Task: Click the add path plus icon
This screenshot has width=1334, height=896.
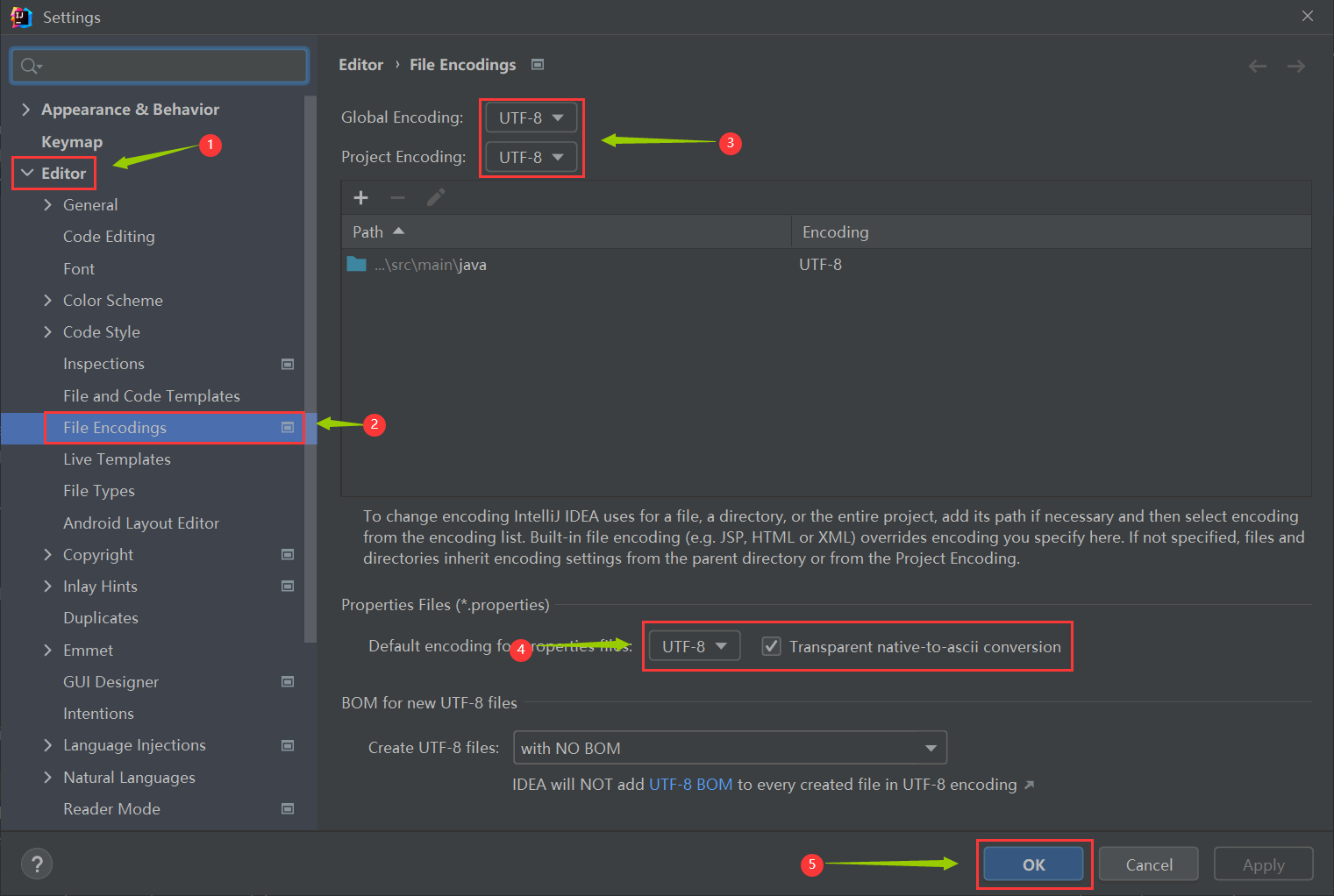Action: tap(360, 198)
